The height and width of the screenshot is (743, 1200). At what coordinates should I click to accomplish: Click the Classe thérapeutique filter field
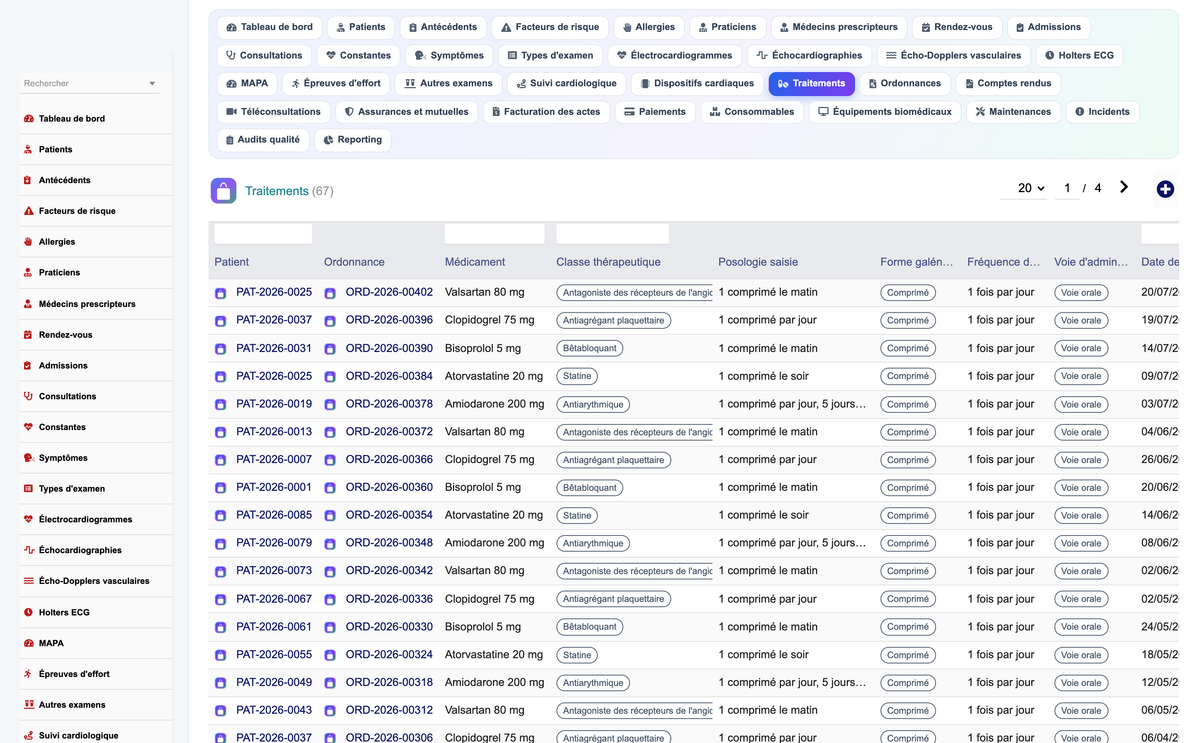pyautogui.click(x=612, y=234)
